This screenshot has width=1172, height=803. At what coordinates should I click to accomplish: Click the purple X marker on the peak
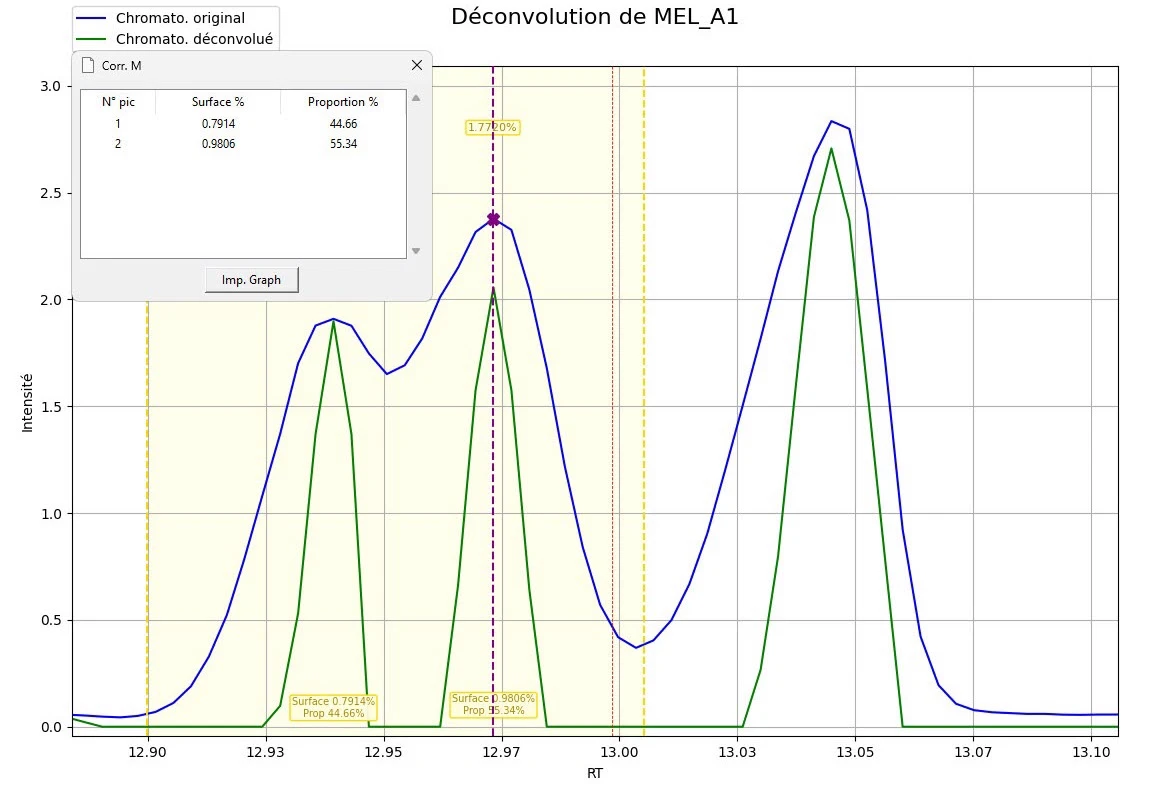493,219
